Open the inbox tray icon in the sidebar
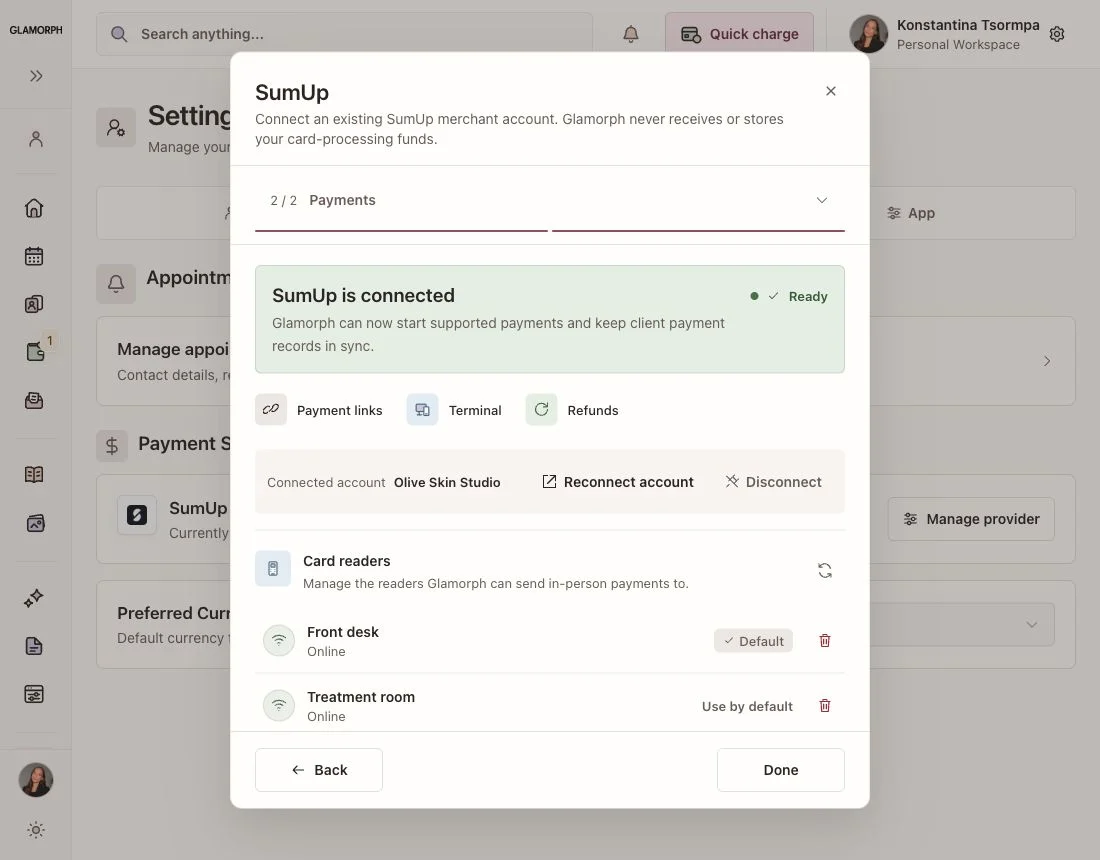This screenshot has width=1100, height=860. click(x=34, y=401)
